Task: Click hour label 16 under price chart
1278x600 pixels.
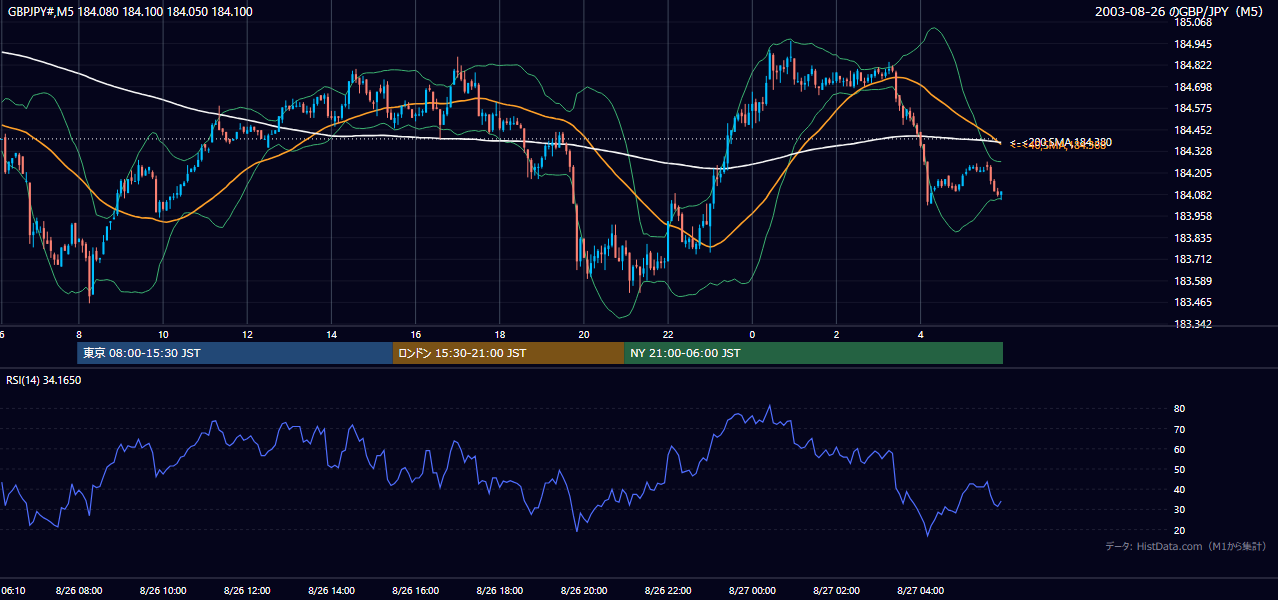Action: click(x=415, y=334)
